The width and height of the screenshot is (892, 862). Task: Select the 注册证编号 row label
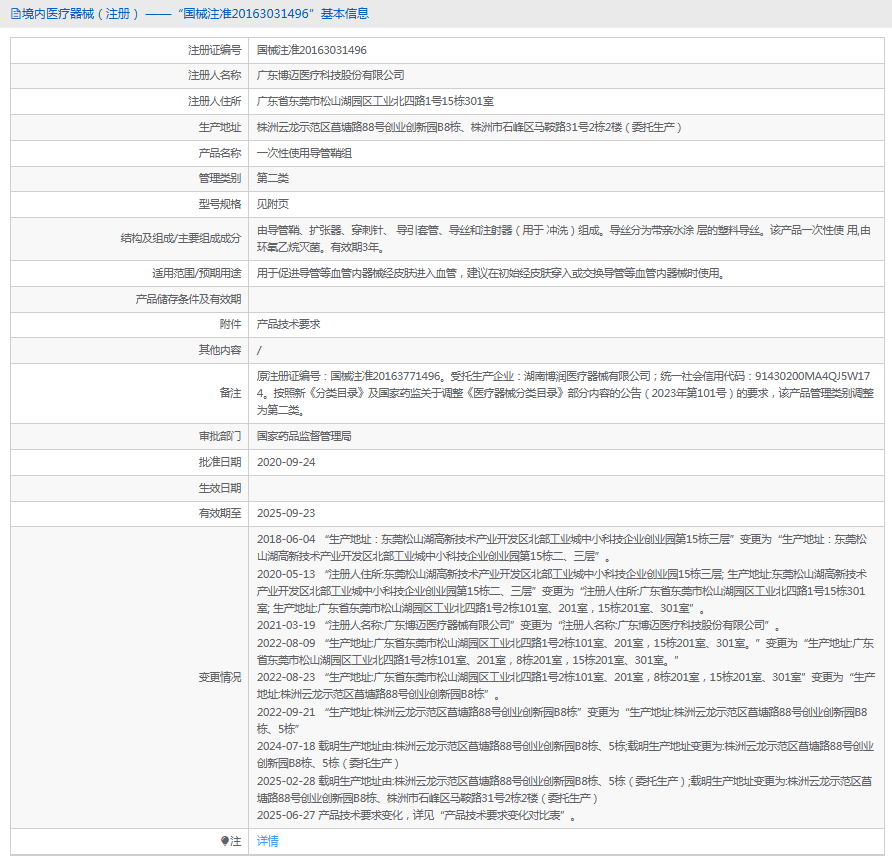[214, 50]
